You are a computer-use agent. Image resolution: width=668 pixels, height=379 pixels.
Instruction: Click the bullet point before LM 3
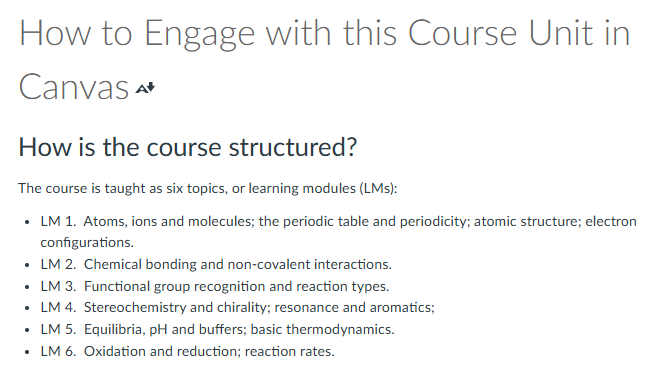pos(27,287)
